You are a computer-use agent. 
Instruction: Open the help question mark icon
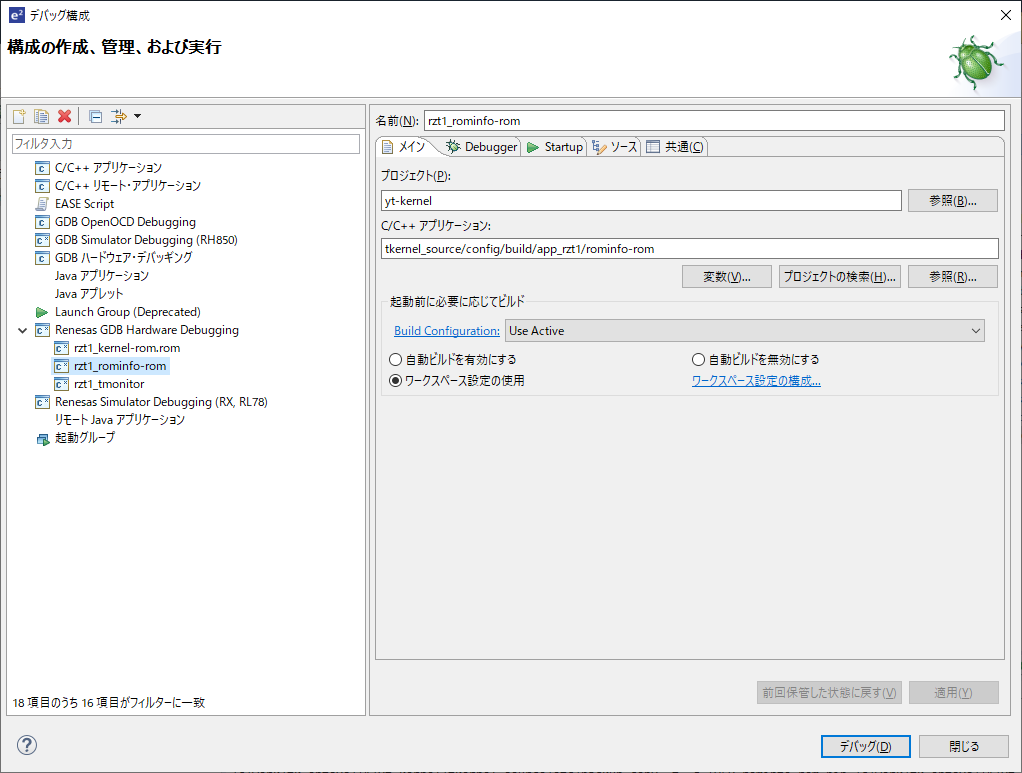pyautogui.click(x=27, y=745)
